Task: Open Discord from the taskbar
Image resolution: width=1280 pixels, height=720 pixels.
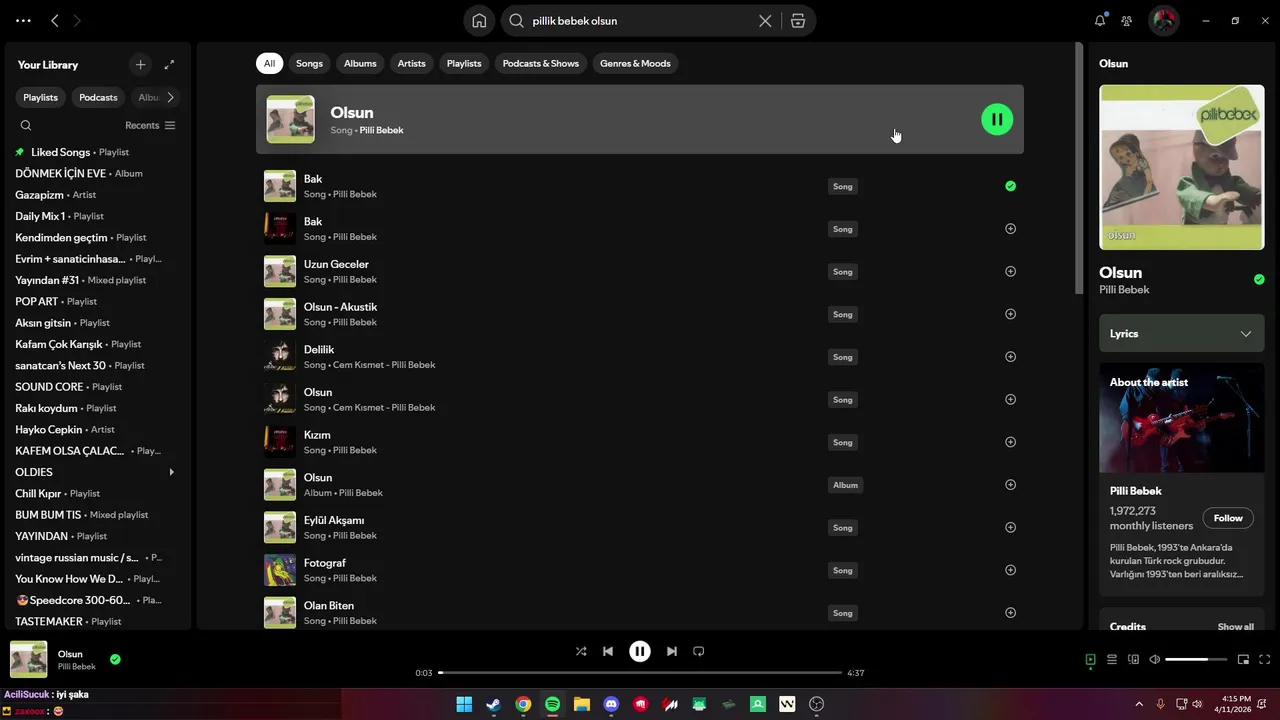Action: [x=611, y=704]
